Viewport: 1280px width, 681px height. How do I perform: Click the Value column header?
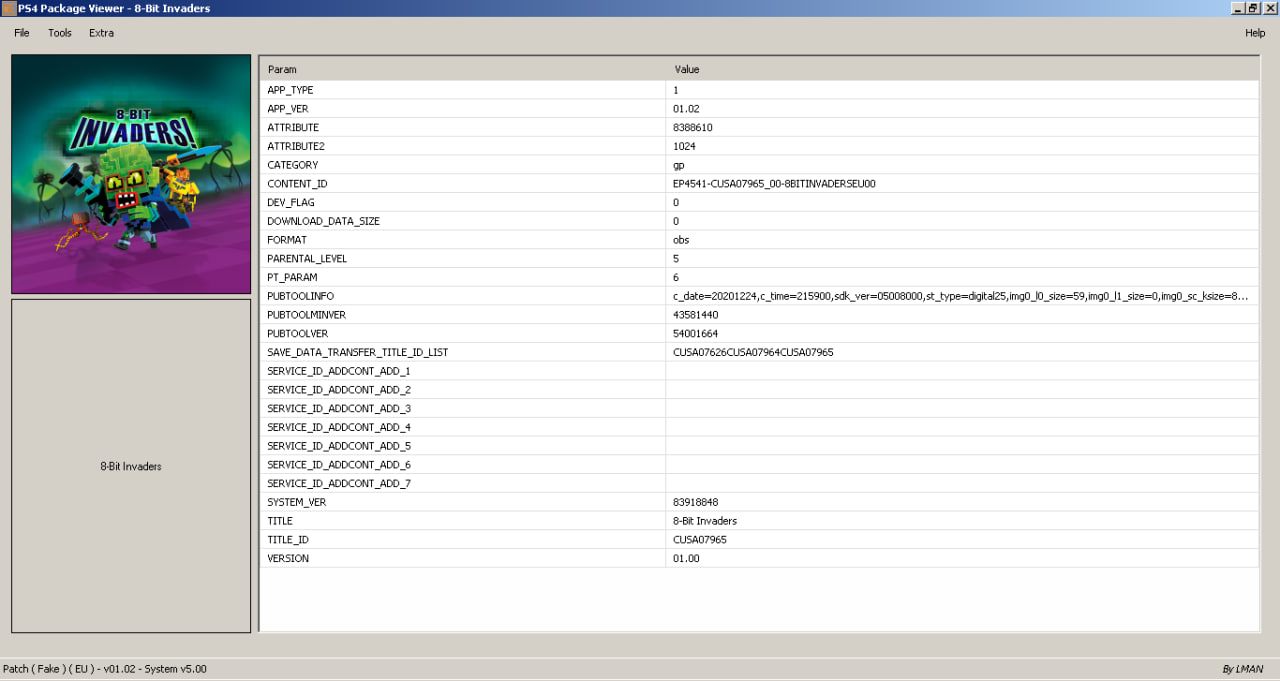pos(962,69)
